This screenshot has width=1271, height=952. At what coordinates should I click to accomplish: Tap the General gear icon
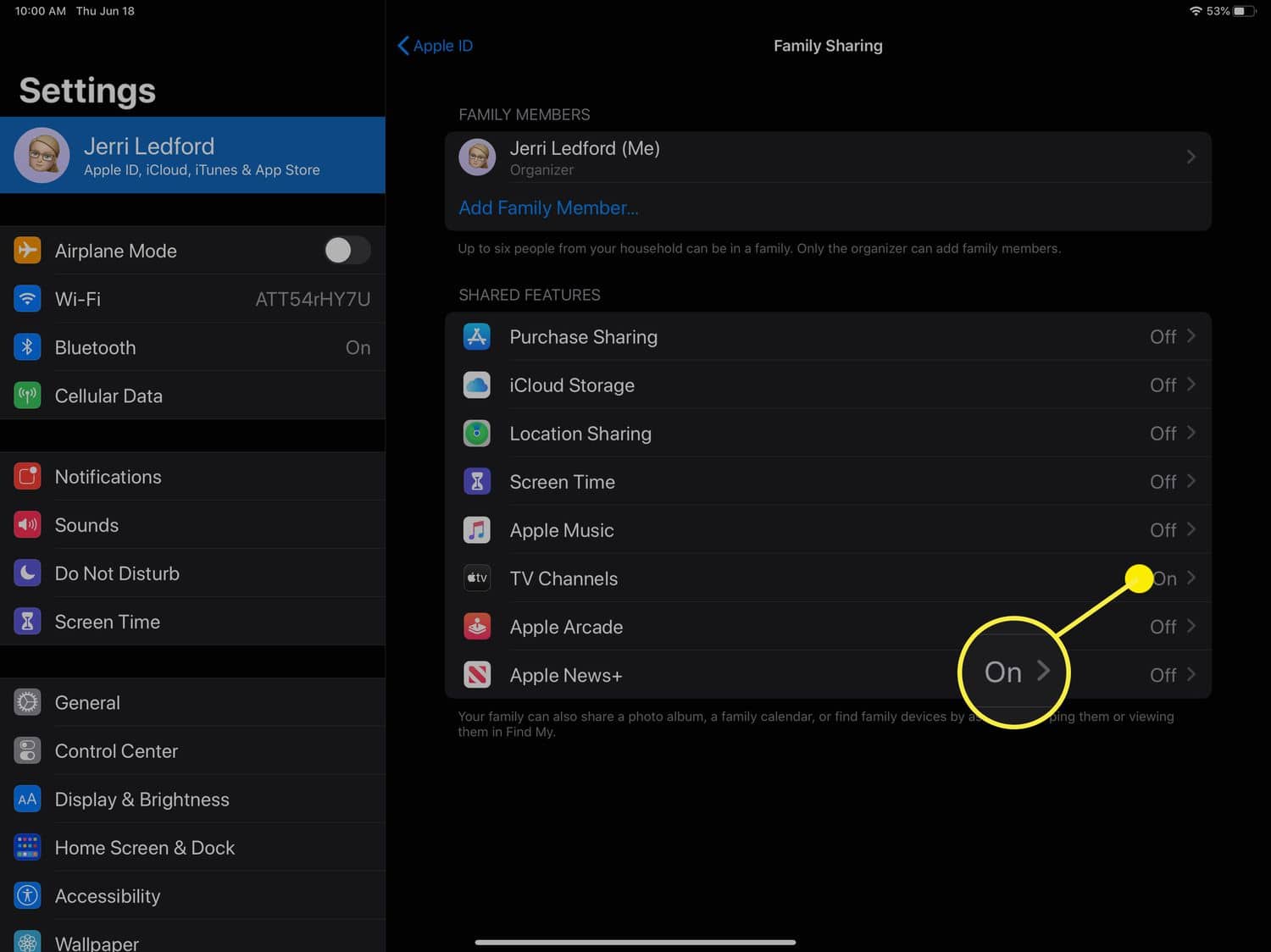[27, 703]
